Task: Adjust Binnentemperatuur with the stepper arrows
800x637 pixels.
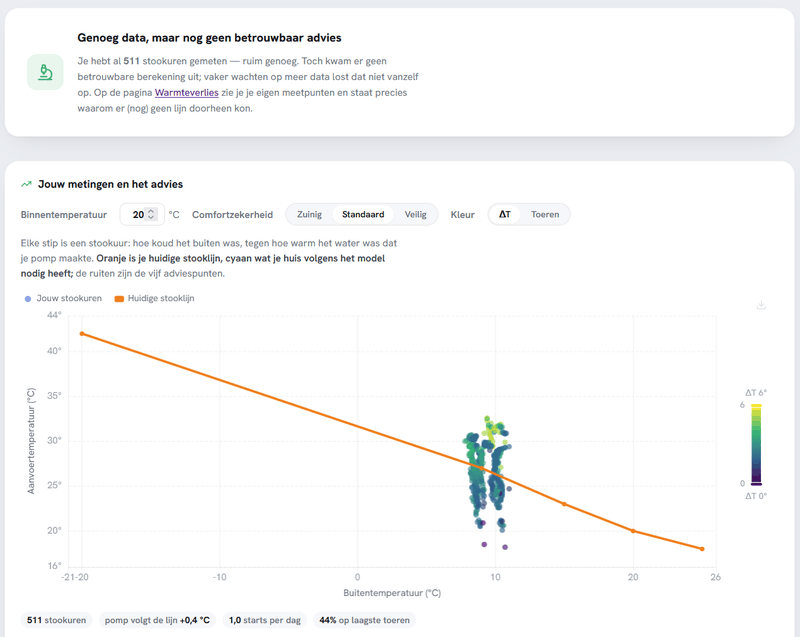Action: coord(151,215)
